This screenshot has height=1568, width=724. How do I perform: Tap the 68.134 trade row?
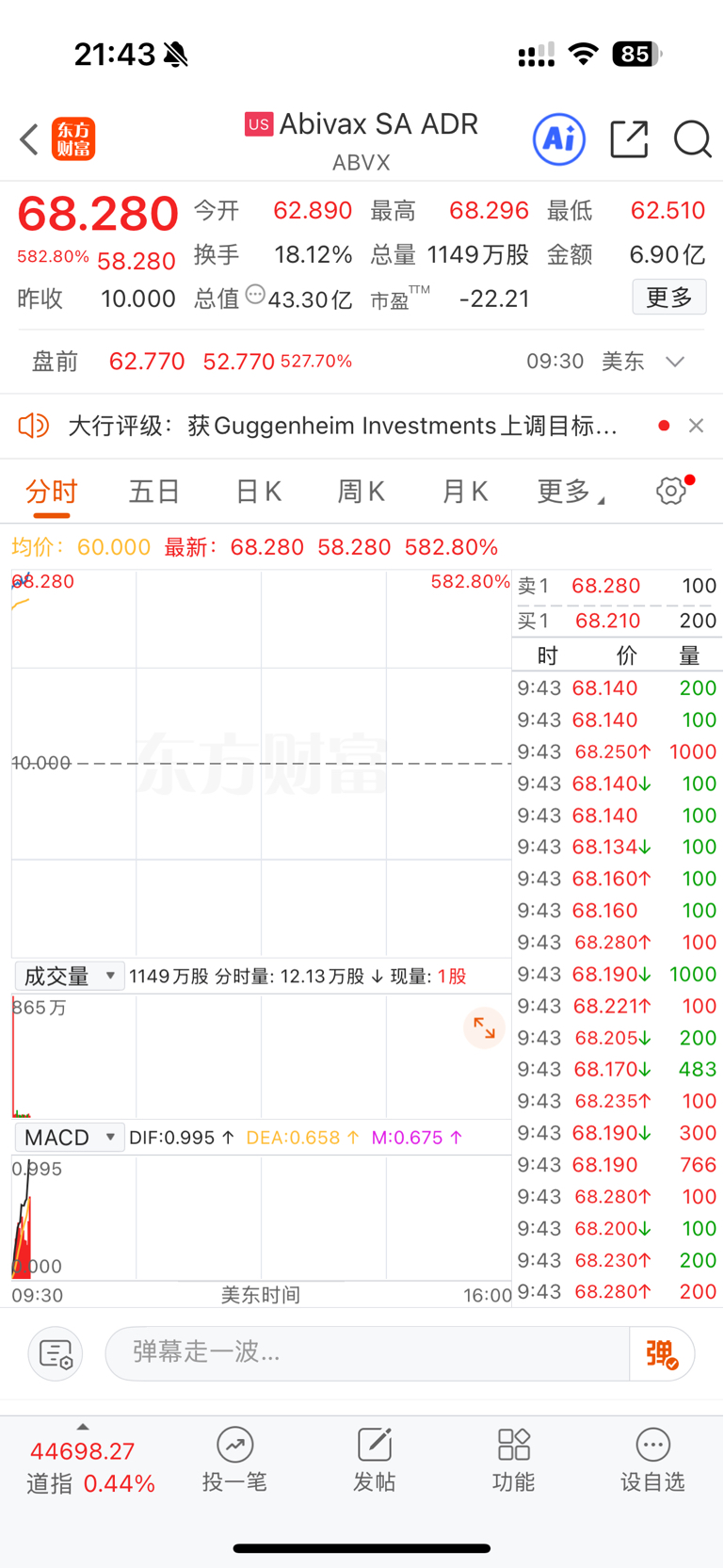[x=617, y=847]
